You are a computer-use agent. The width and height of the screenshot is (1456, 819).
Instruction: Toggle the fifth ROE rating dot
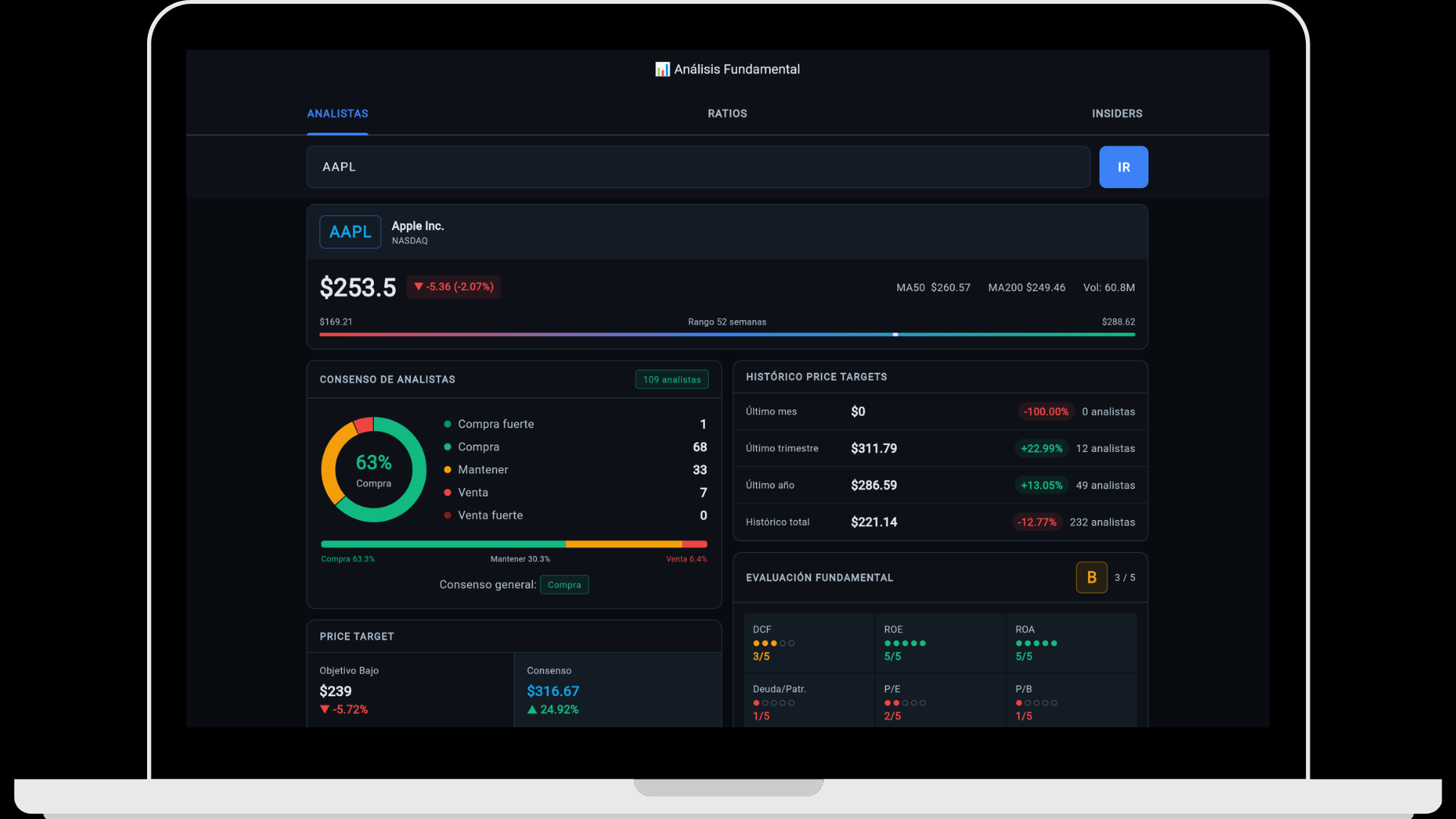click(924, 643)
